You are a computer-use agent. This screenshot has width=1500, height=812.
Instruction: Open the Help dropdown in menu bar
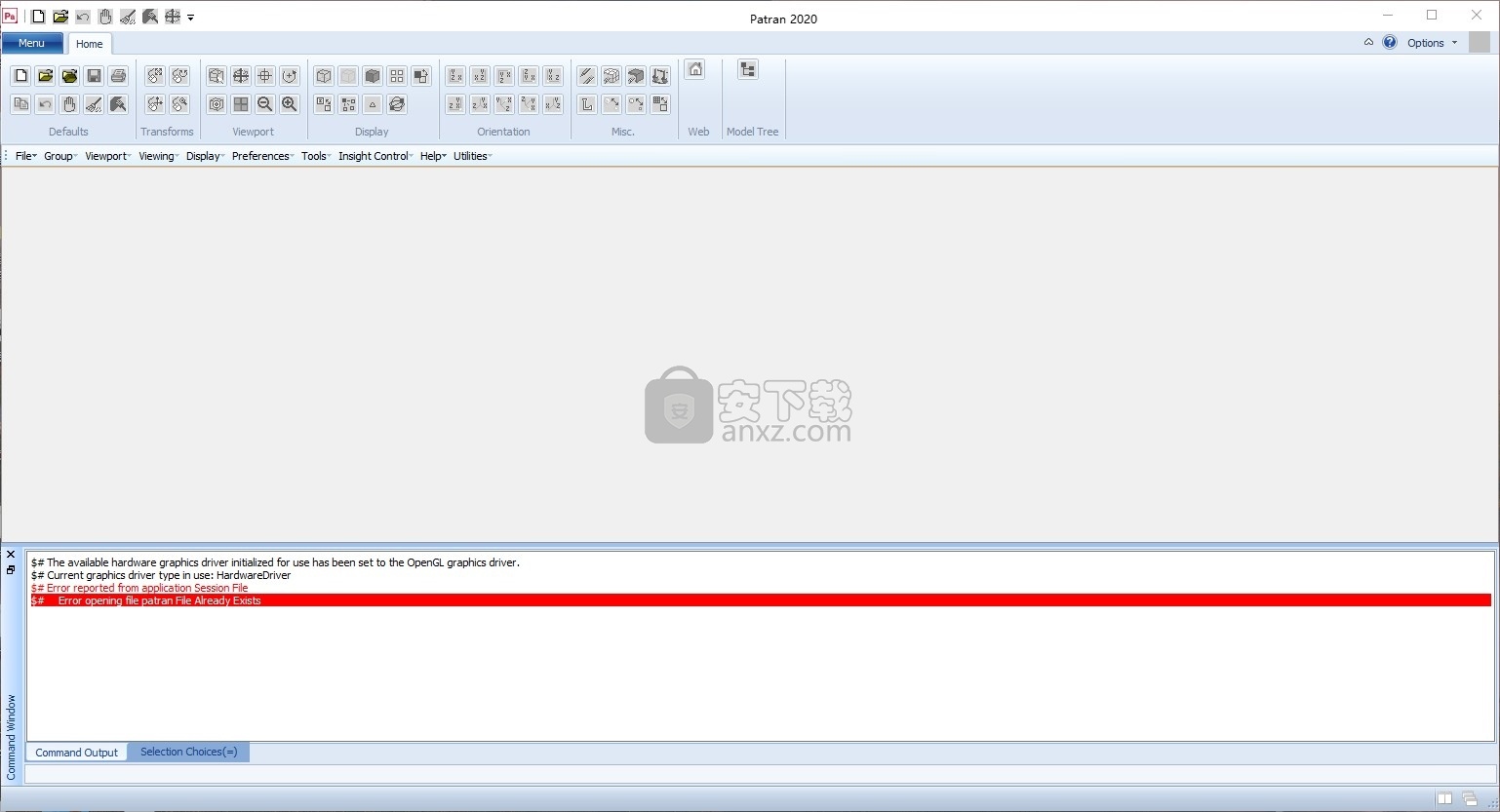[x=433, y=156]
